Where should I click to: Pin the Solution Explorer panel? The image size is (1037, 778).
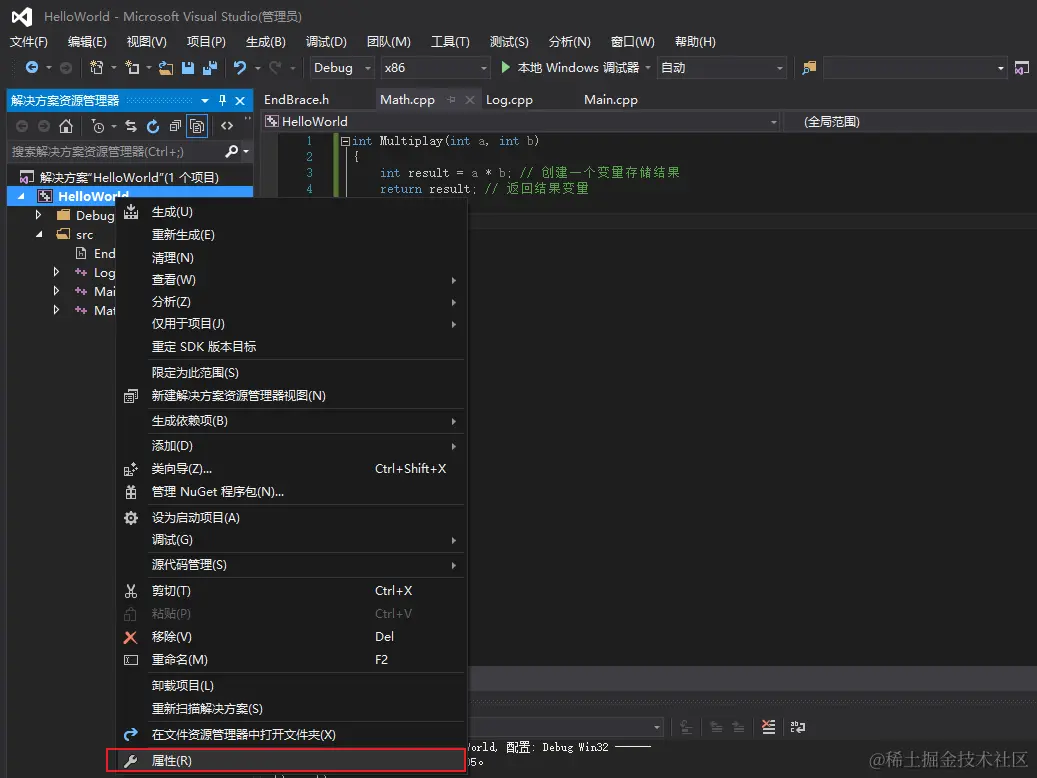tap(222, 101)
